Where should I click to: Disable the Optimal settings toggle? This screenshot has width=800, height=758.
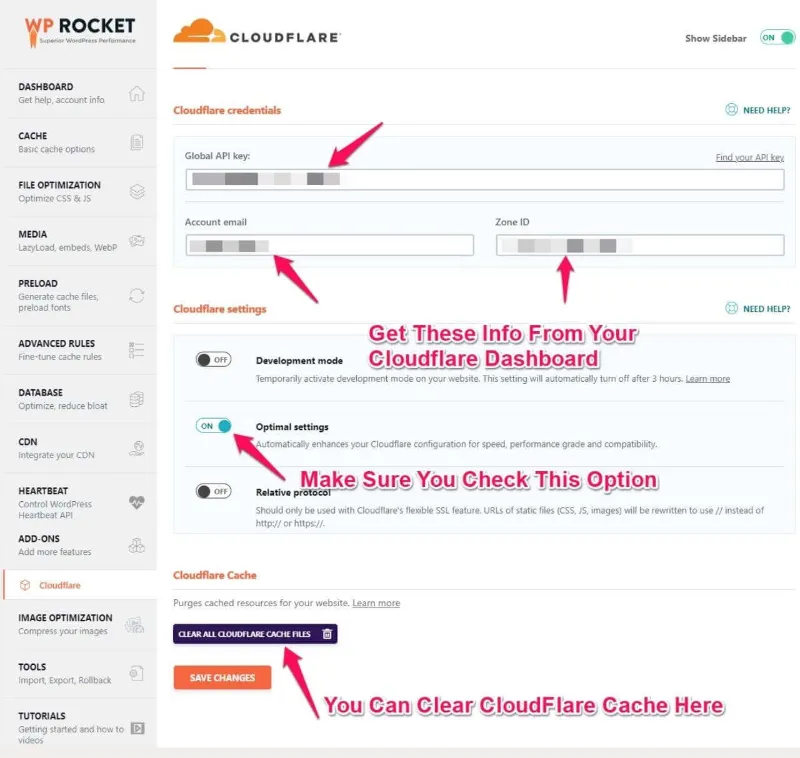point(213,426)
